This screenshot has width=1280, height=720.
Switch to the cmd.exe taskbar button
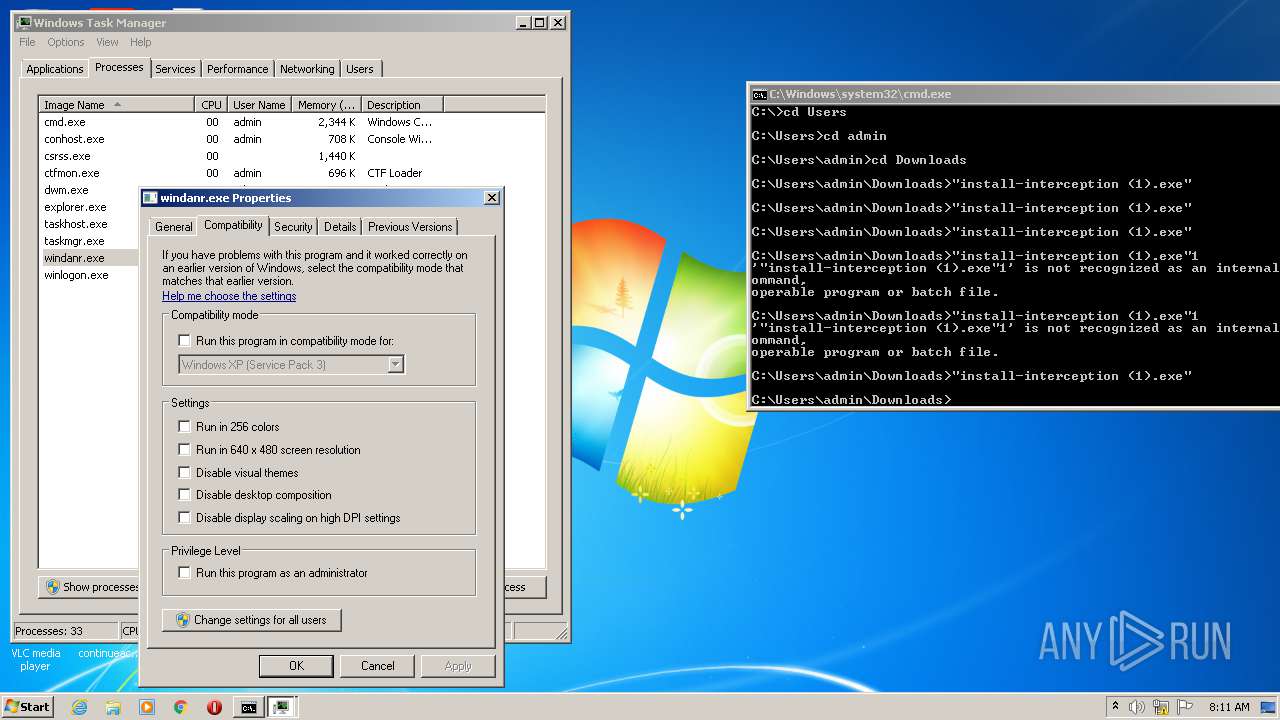click(x=248, y=707)
